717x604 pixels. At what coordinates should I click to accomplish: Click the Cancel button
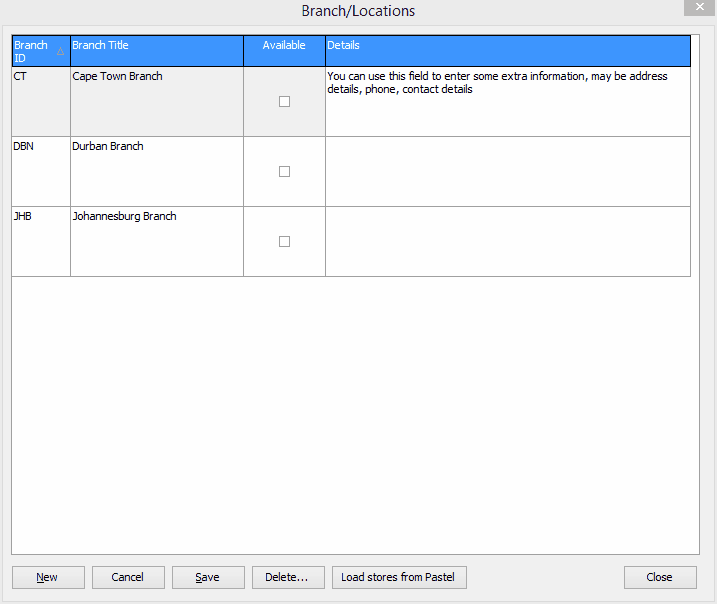point(128,577)
